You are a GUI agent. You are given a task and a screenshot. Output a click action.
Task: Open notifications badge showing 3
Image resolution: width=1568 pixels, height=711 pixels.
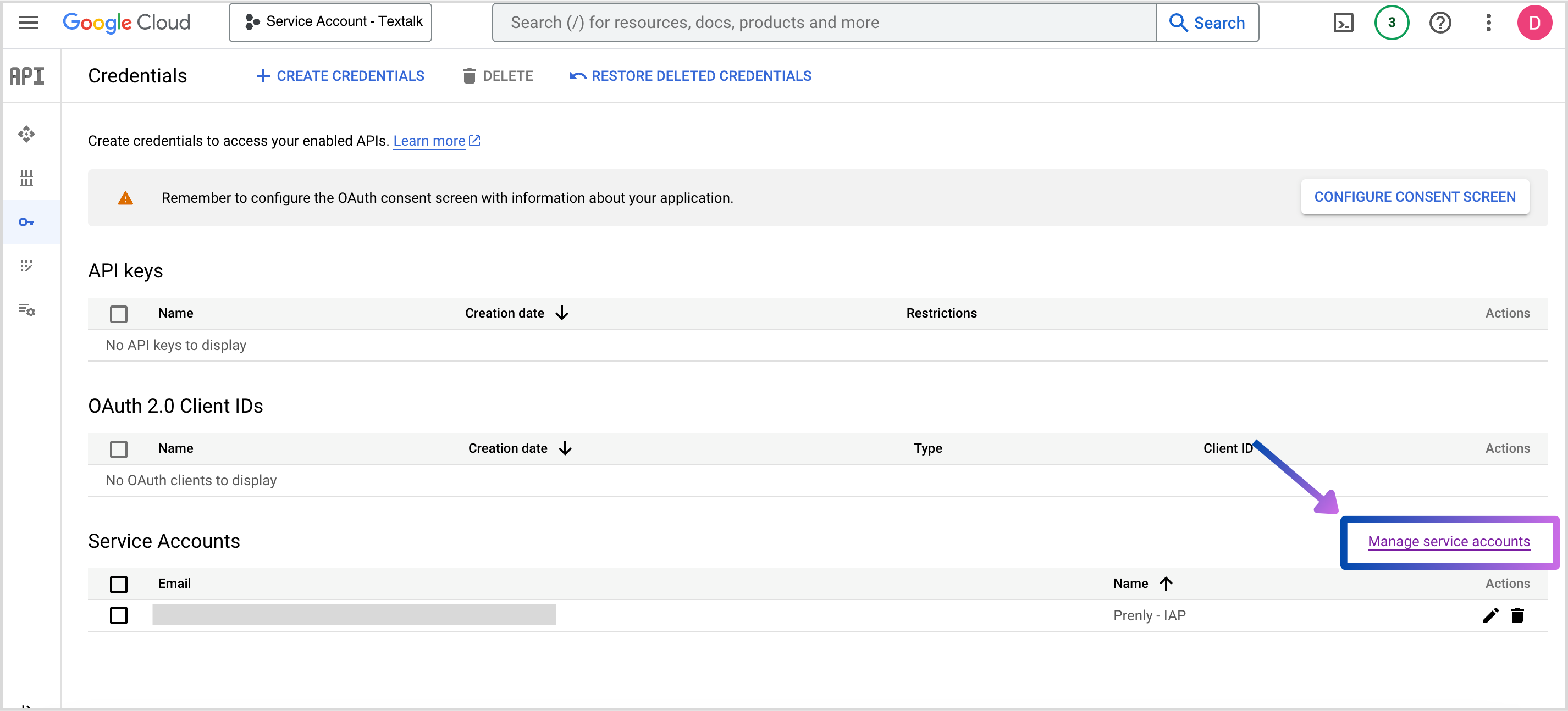1391,23
